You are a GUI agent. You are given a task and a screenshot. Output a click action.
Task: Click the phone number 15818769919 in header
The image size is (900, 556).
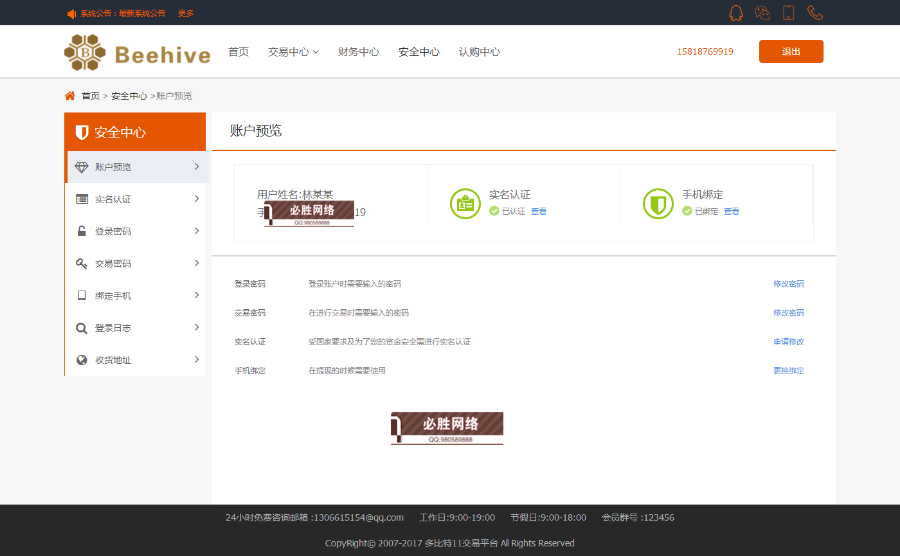(705, 52)
